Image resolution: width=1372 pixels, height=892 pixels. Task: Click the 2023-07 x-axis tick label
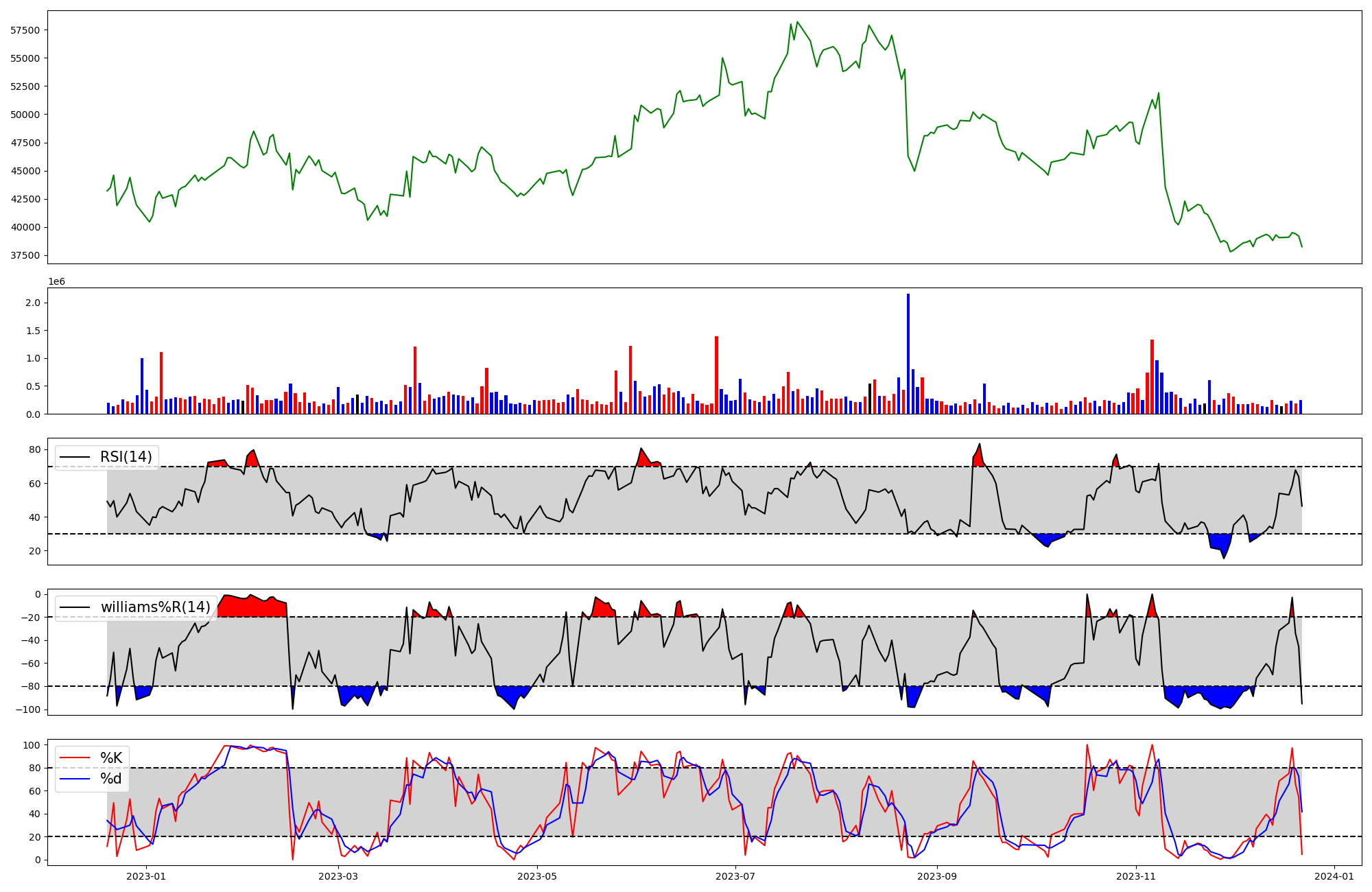pyautogui.click(x=735, y=876)
